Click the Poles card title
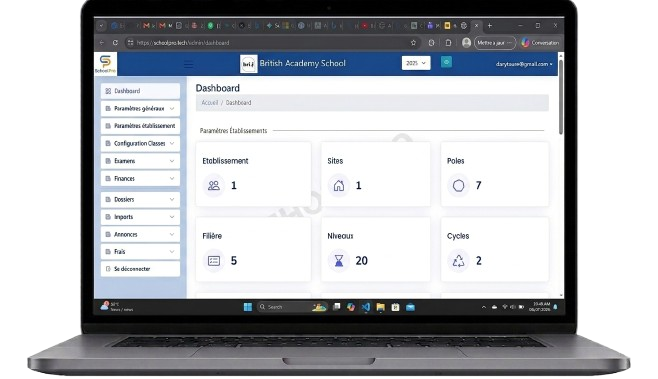The height and width of the screenshot is (379, 658). point(456,161)
